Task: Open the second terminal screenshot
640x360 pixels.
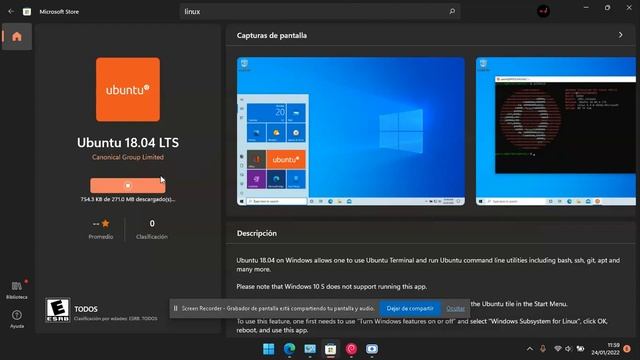Action: point(556,131)
